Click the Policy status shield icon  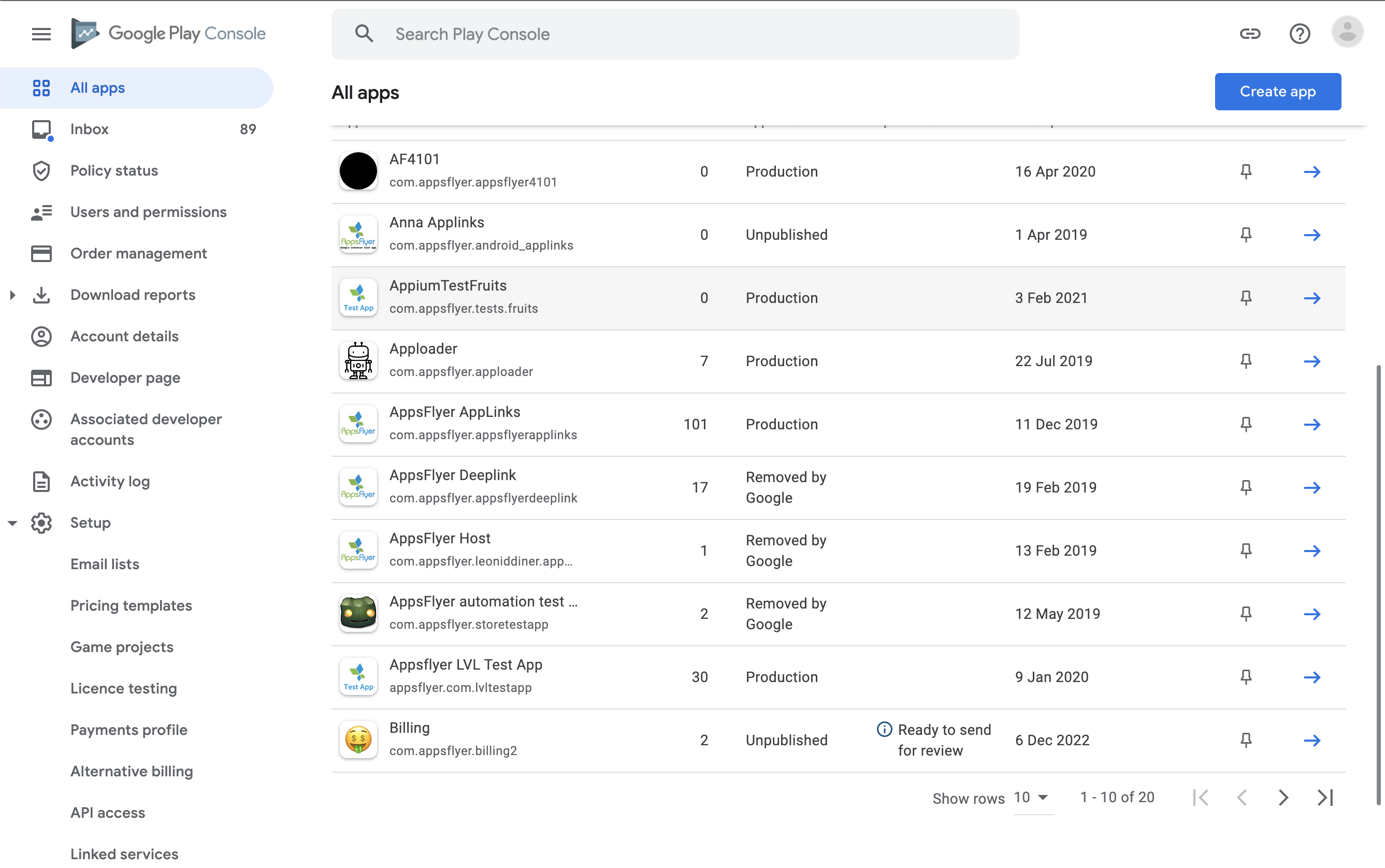tap(40, 170)
